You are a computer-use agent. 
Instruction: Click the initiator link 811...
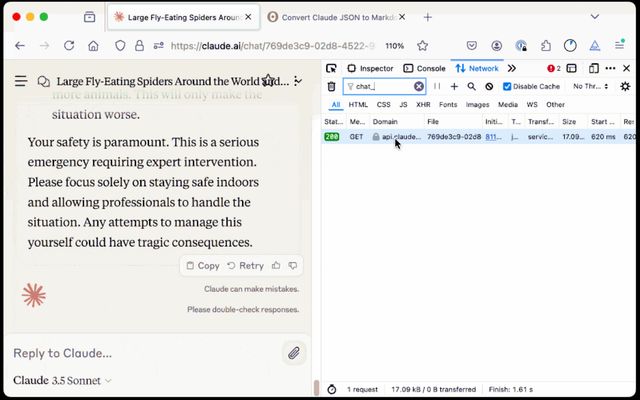click(493, 137)
